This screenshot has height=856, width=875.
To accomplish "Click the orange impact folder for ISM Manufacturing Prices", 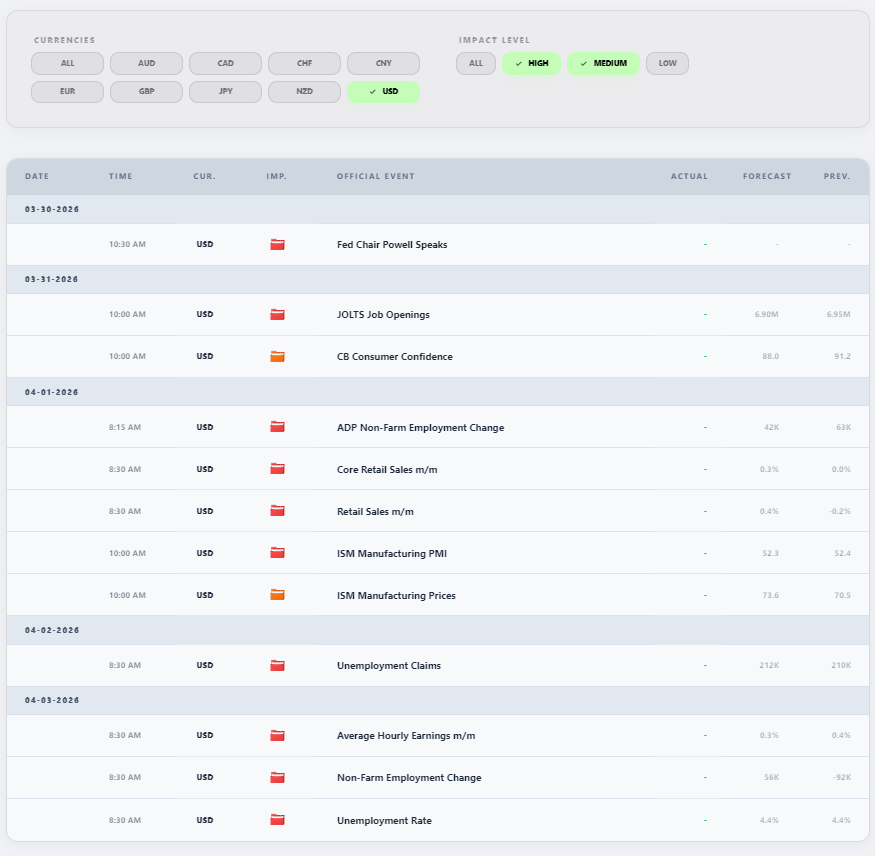I will tap(277, 595).
